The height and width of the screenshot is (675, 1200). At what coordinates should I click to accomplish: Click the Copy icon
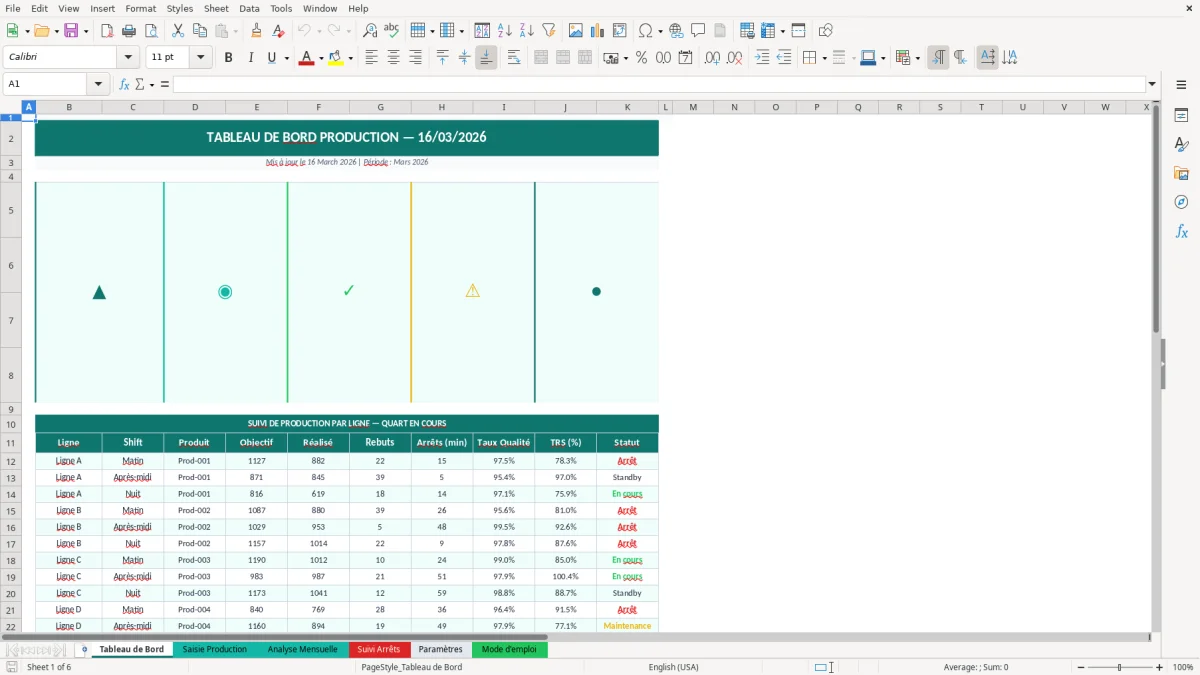[200, 31]
